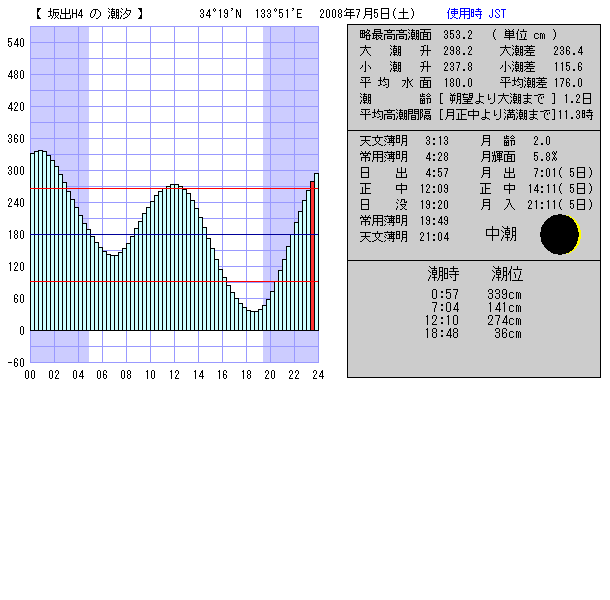Screen dimensions: 610x600
Task: Click the 略最高高潮面 value 353.2
Action: pos(458,35)
